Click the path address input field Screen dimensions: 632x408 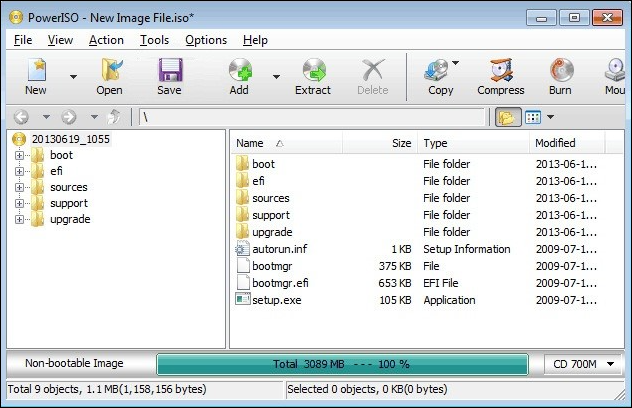click(x=312, y=117)
